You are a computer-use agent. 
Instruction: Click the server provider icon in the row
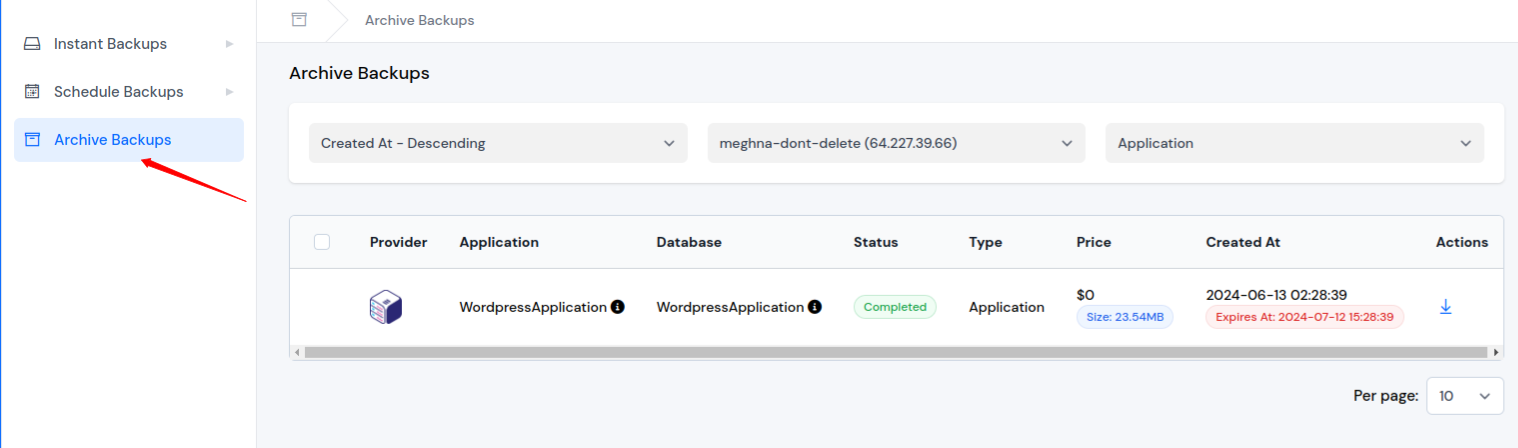point(385,307)
